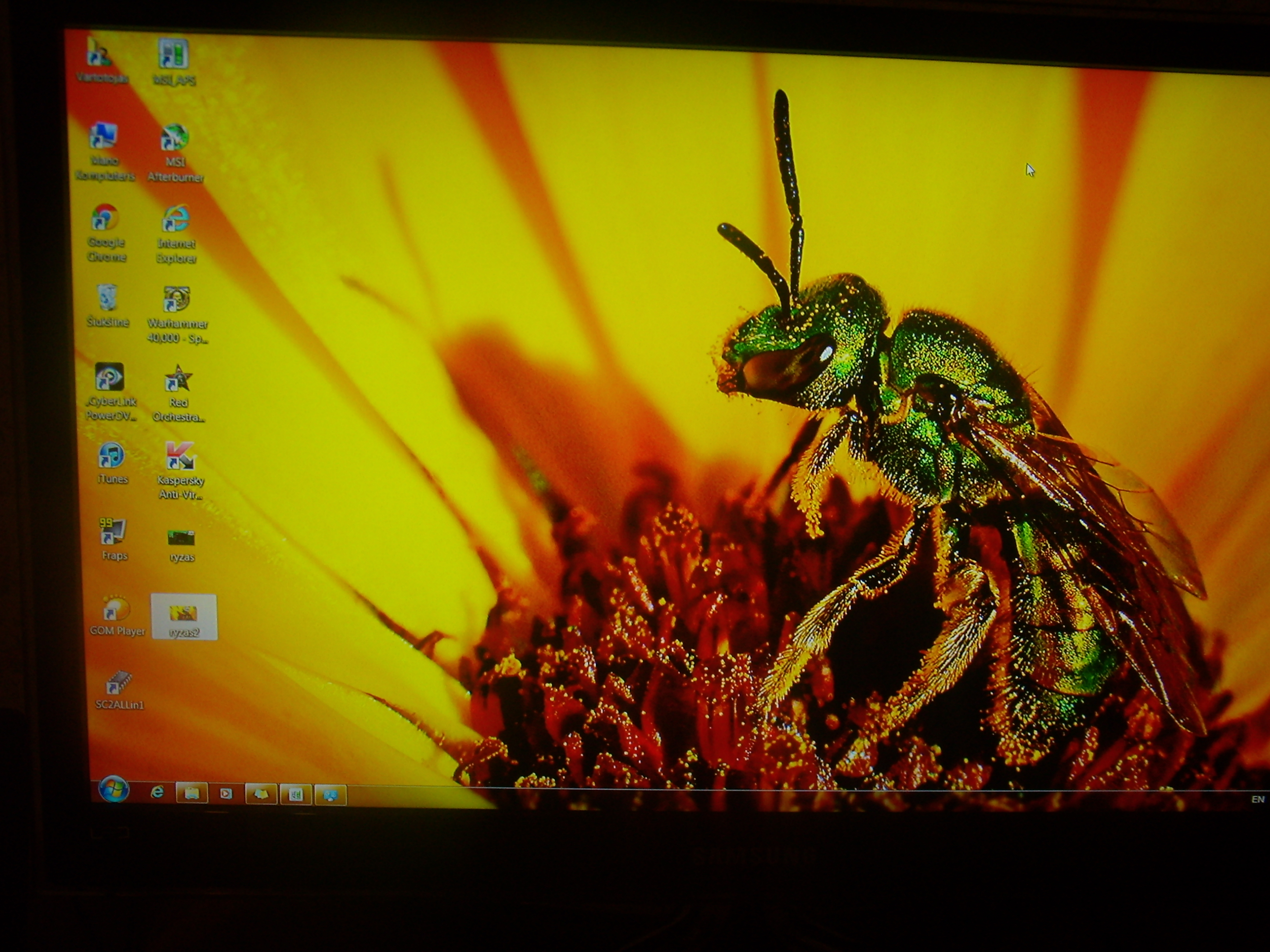This screenshot has width=1270, height=952.
Task: Open the Windows Start menu orb
Action: (x=113, y=790)
